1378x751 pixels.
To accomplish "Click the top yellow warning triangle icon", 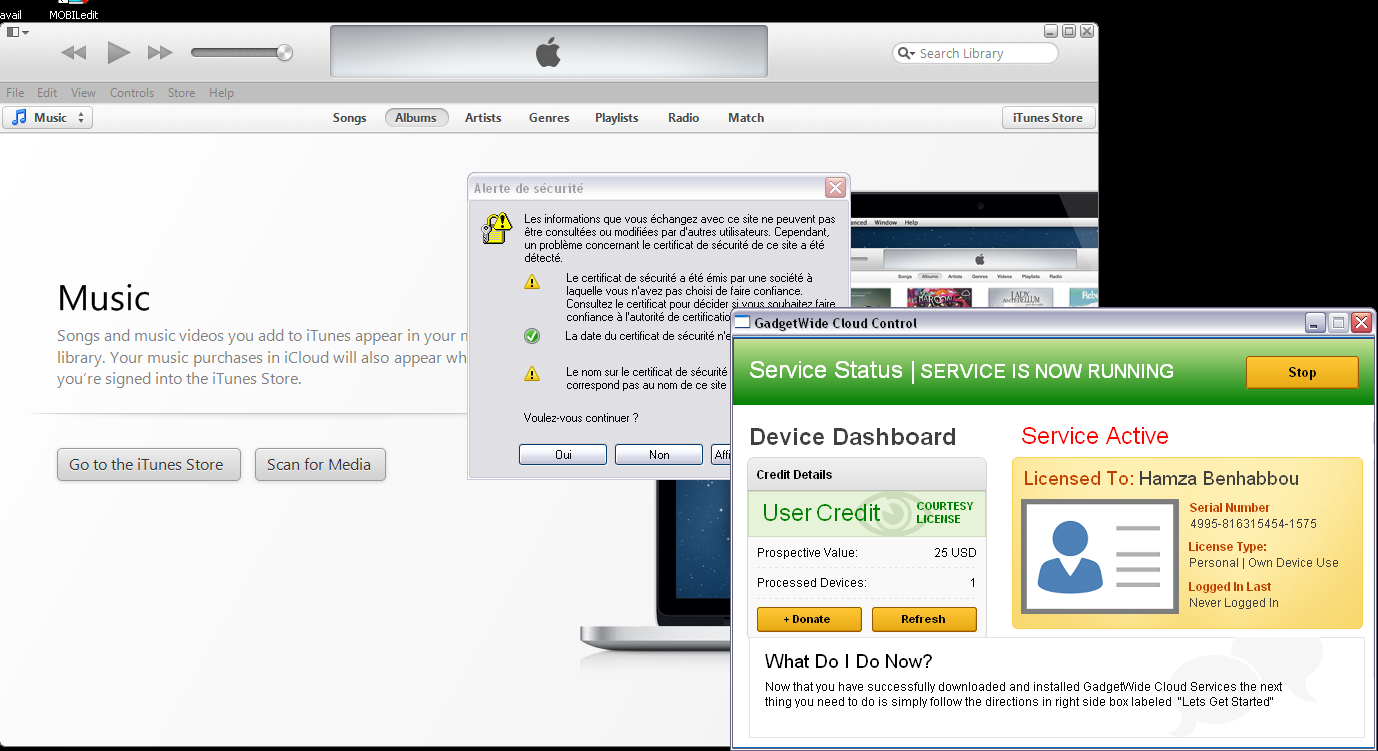I will click(x=532, y=282).
